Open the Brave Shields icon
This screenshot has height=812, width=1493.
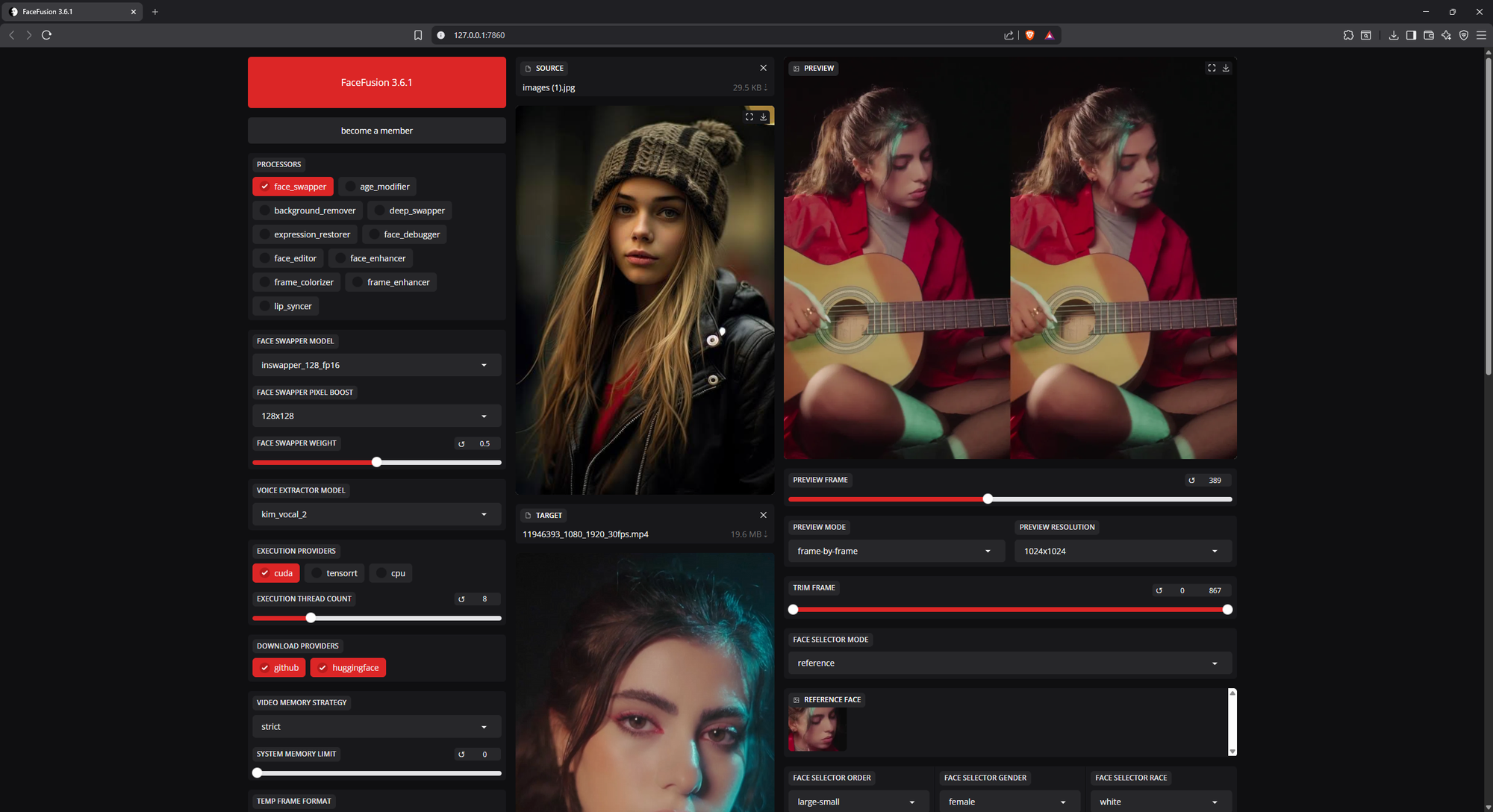[1030, 35]
